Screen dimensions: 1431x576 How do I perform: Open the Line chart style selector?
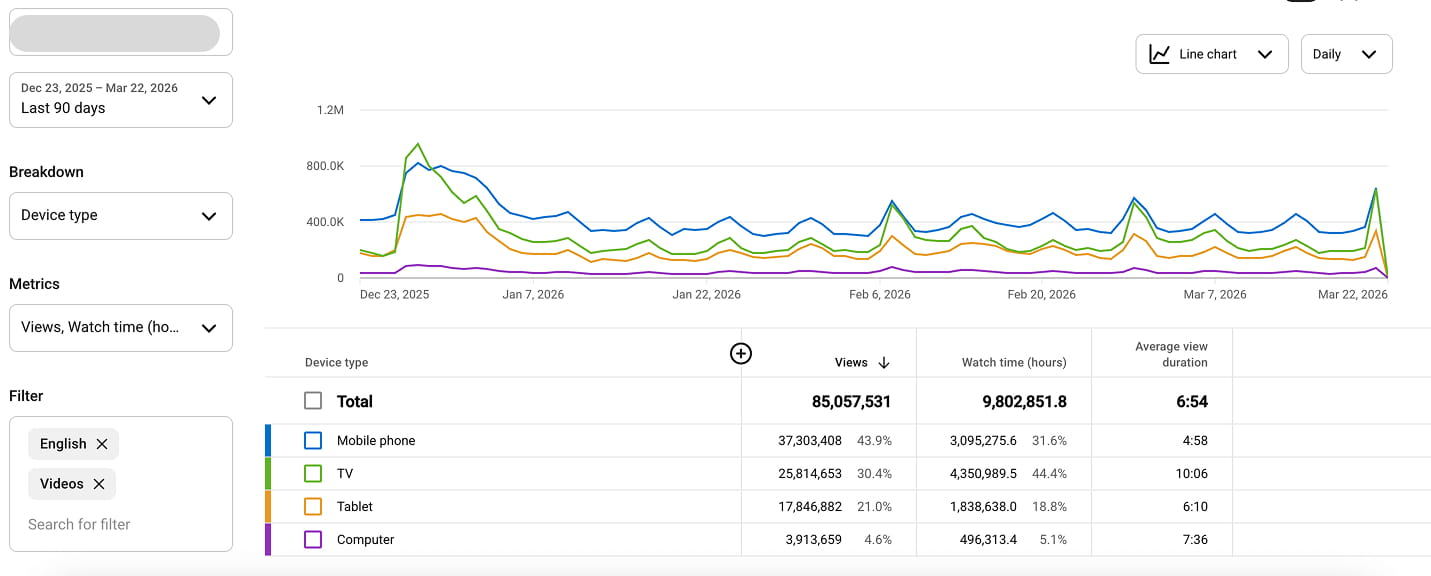(x=1211, y=53)
